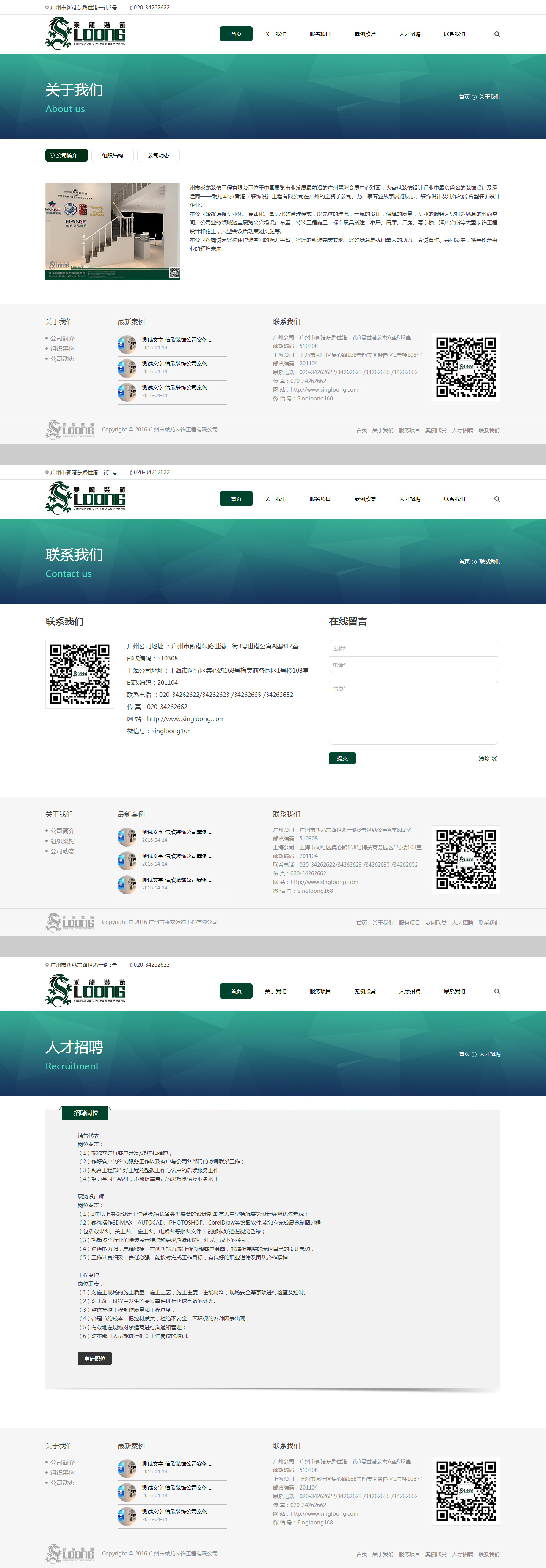Click the 电话 input field
This screenshot has height=1568, width=546.
point(413,665)
